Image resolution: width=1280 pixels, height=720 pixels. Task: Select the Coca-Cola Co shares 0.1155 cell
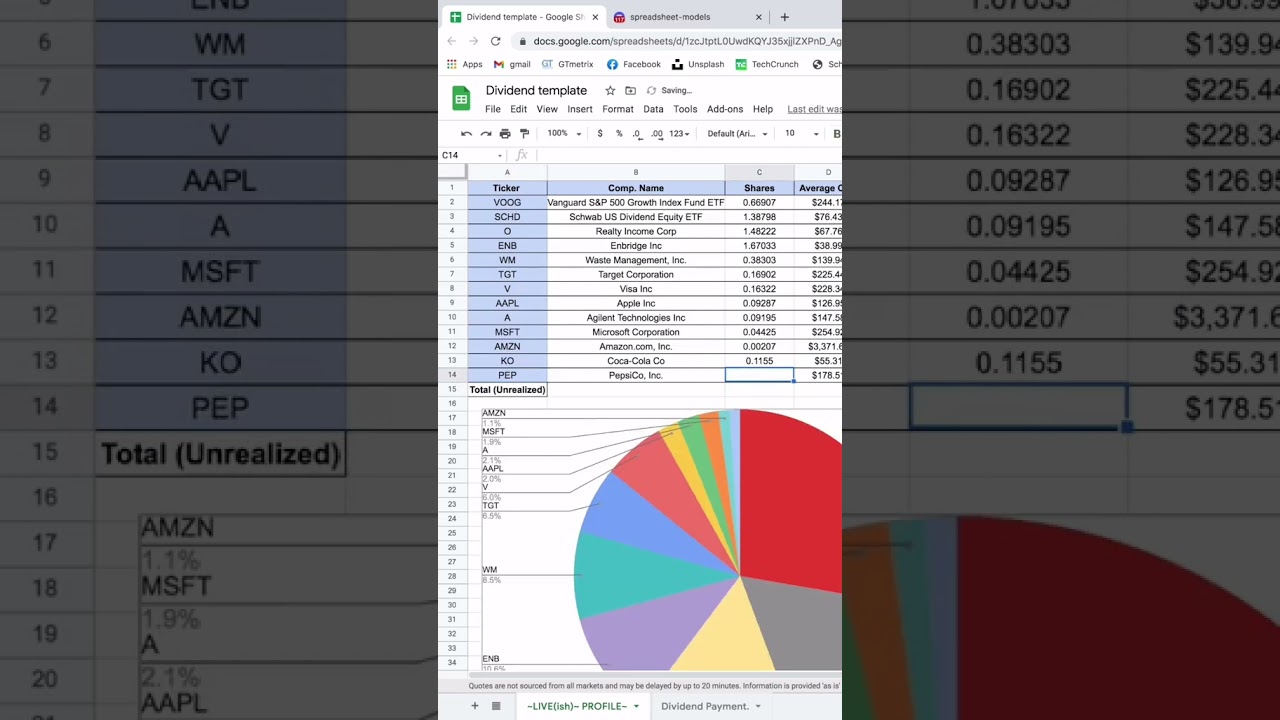(759, 361)
